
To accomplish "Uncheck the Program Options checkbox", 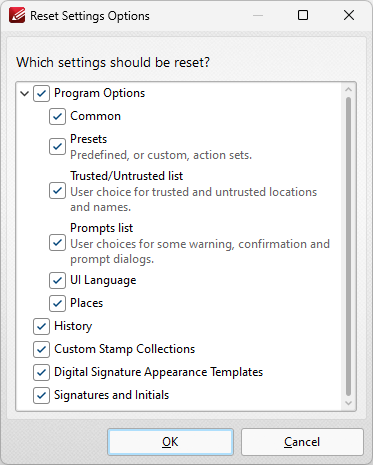I will (x=41, y=94).
